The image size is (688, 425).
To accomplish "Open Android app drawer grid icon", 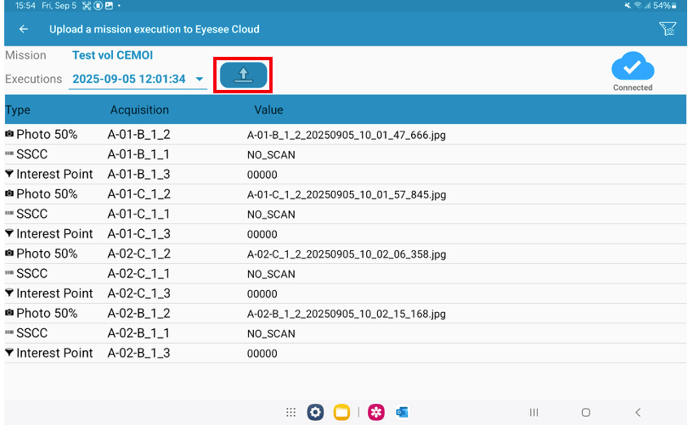I will pyautogui.click(x=291, y=412).
